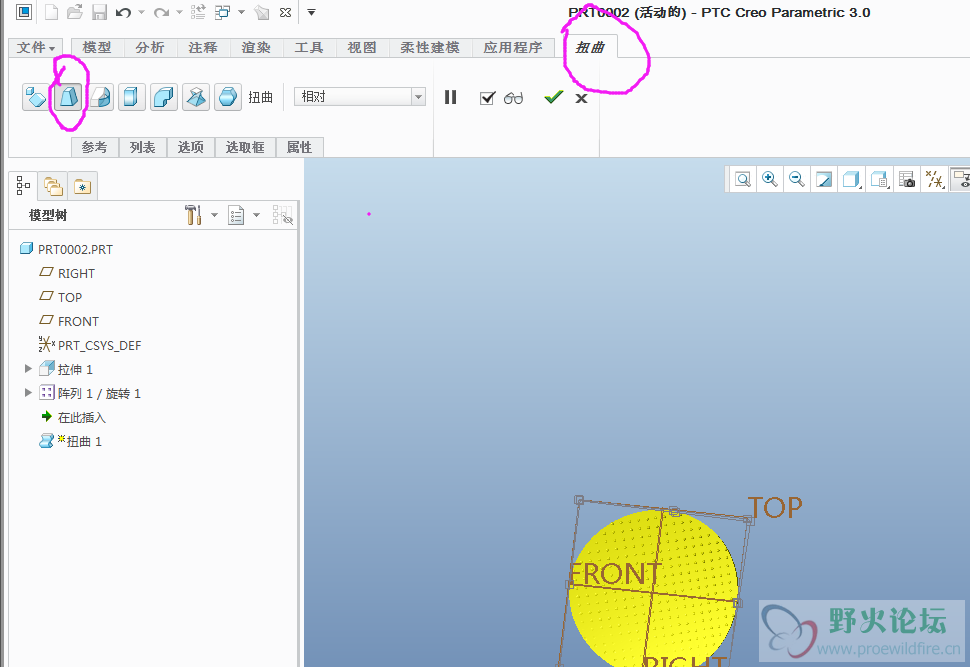The image size is (970, 667).
Task: Open the Customize Quick Access Toolbar dropdown
Action: point(312,12)
